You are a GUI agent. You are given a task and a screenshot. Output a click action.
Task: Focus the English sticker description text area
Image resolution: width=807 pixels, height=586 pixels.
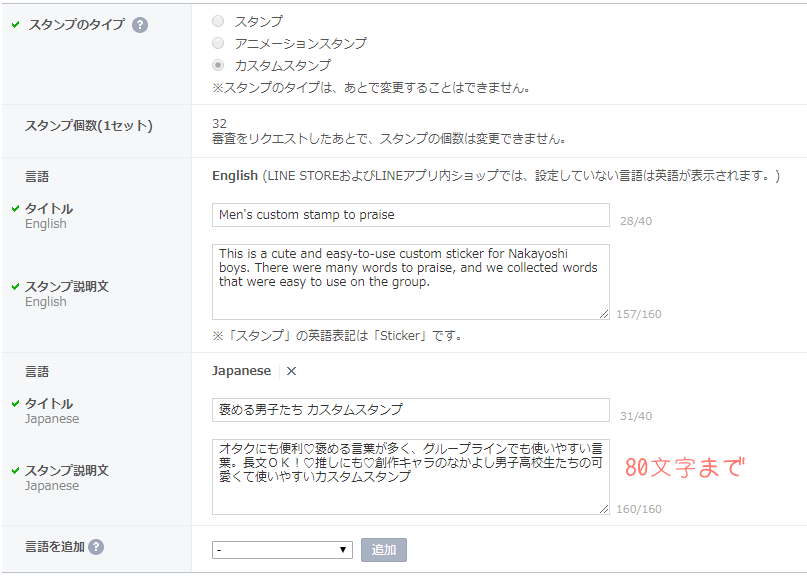pyautogui.click(x=410, y=281)
